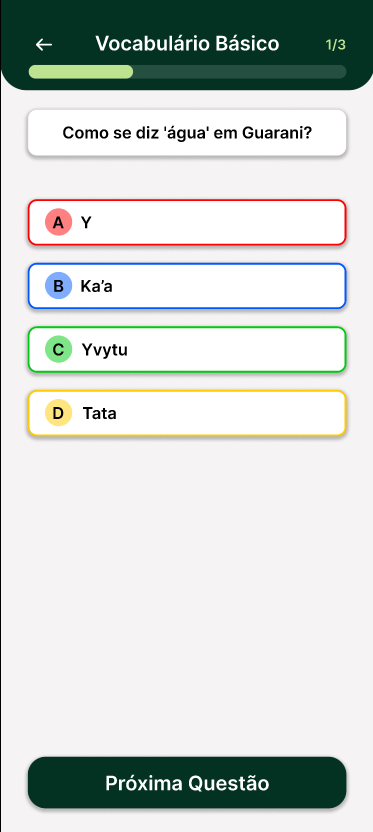Image resolution: width=373 pixels, height=832 pixels.
Task: Click the empty right side of the yellow-bordered card
Action: 239,413
